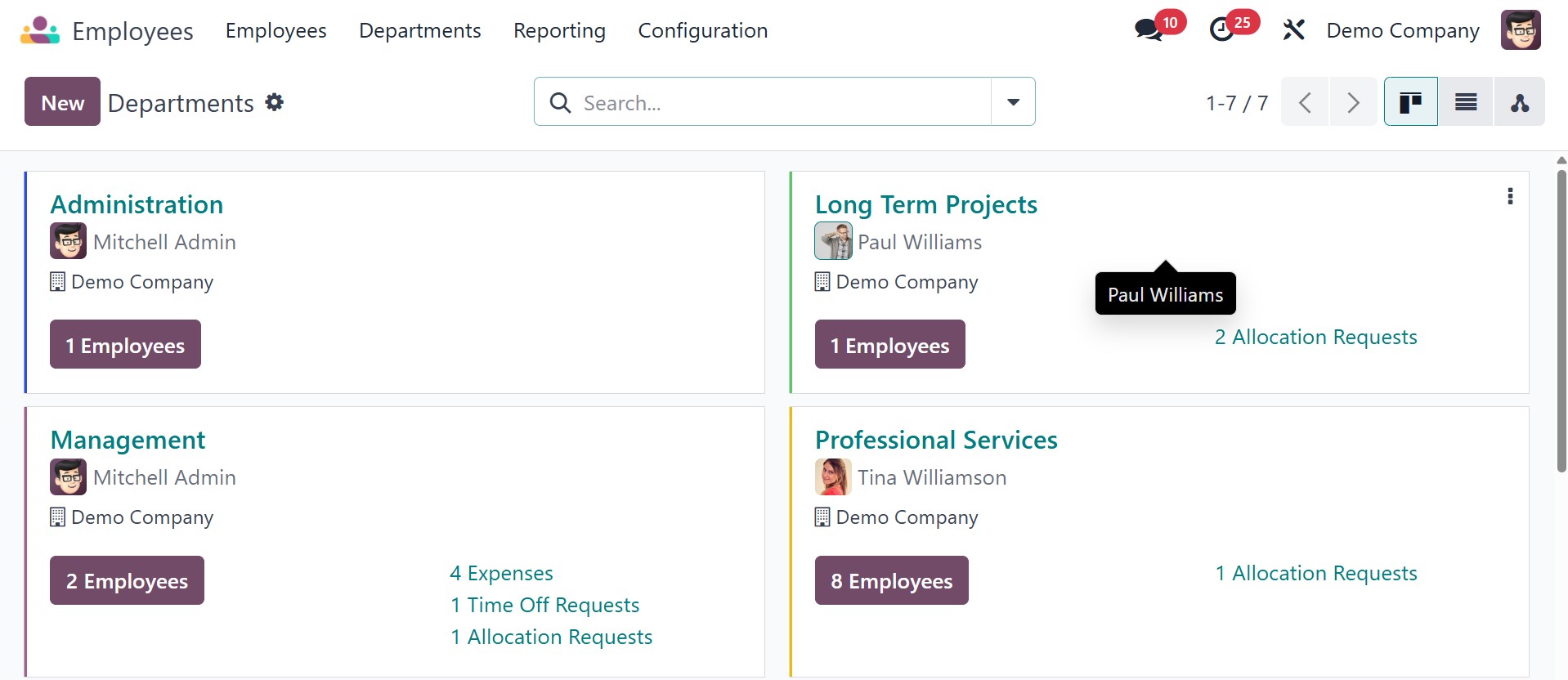The image size is (1568, 680).
Task: Click the New department button
Action: coord(62,102)
